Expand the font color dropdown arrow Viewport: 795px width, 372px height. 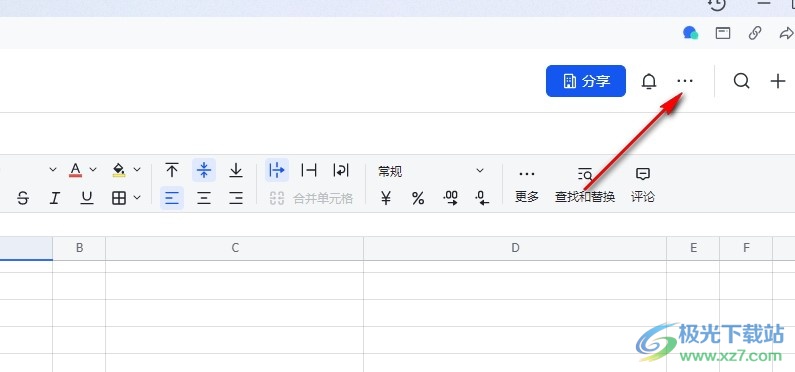coord(93,170)
